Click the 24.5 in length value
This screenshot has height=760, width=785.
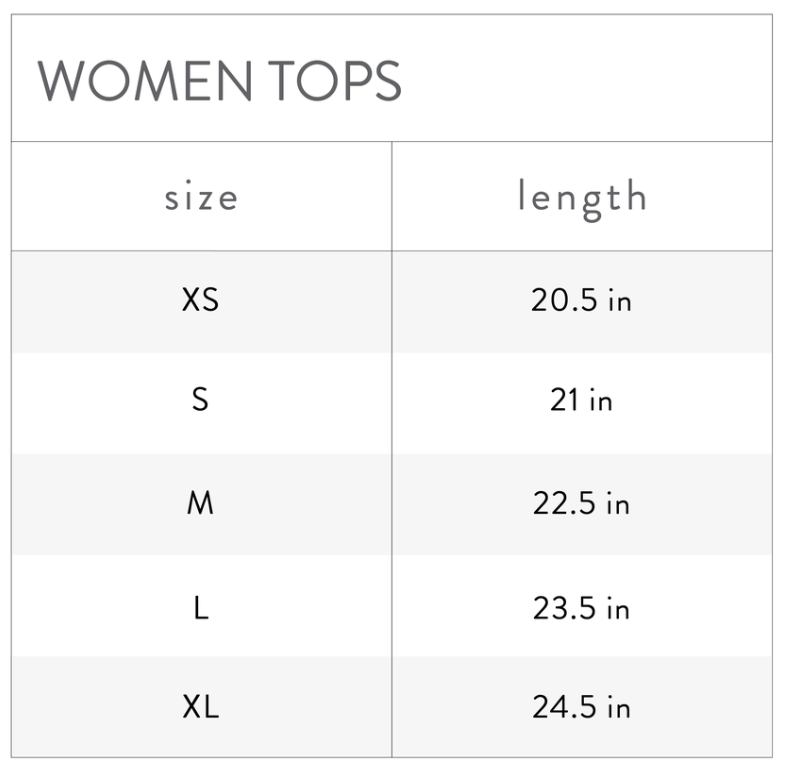[581, 708]
